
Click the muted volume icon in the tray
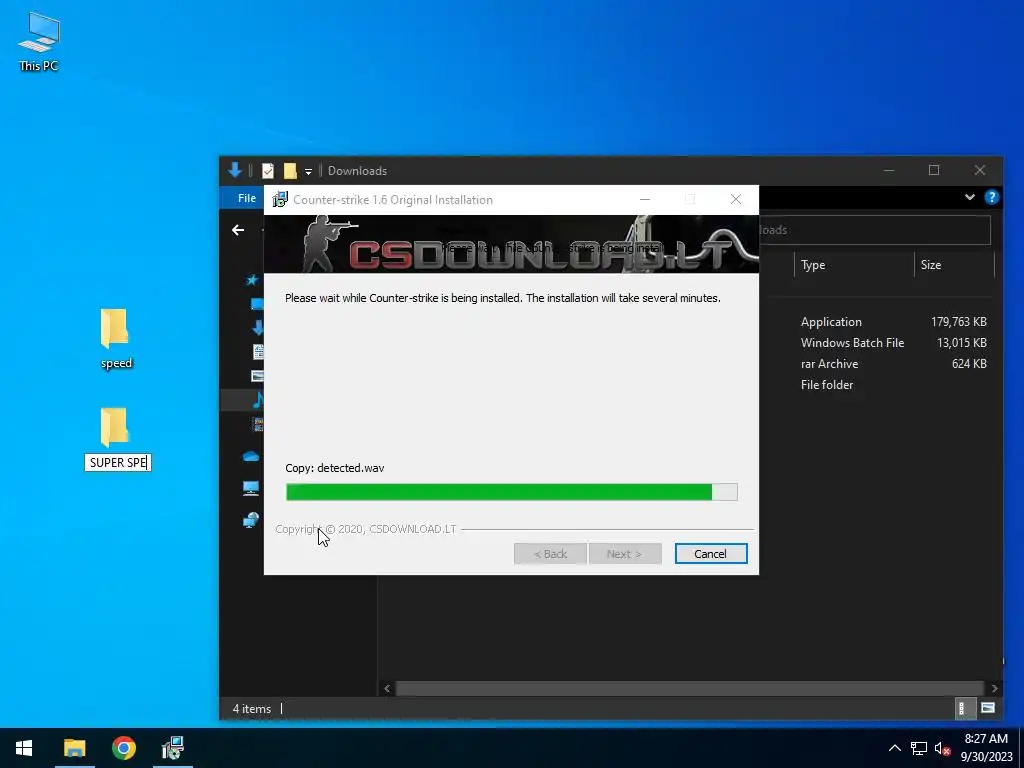click(942, 748)
